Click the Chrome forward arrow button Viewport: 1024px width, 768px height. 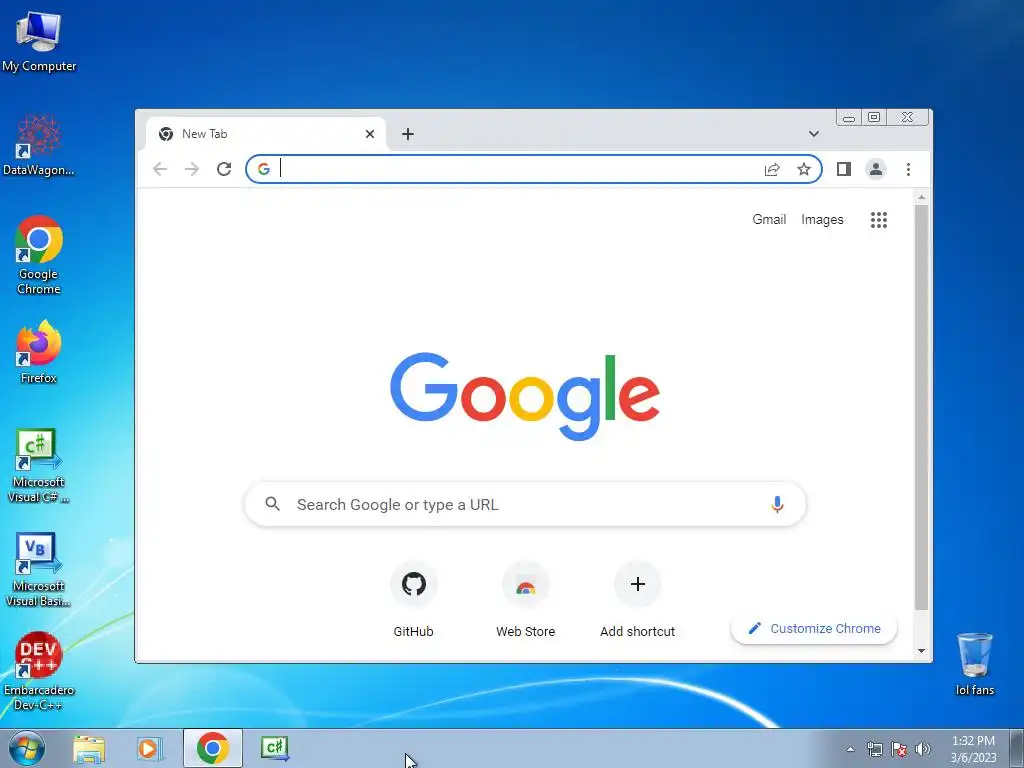tap(191, 169)
